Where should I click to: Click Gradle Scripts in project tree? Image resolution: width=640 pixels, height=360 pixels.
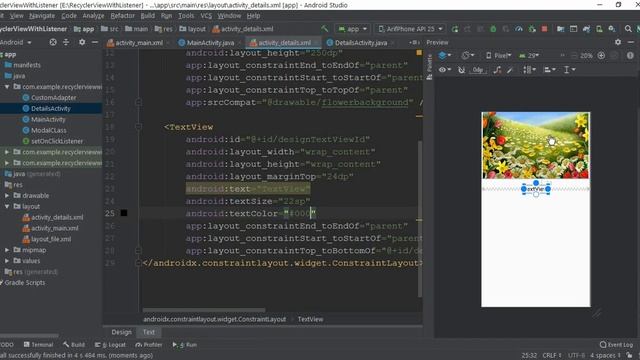click(x=24, y=282)
